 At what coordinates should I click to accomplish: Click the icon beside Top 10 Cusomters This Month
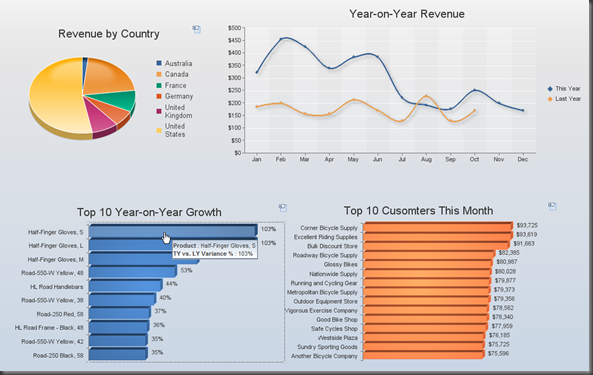click(552, 206)
